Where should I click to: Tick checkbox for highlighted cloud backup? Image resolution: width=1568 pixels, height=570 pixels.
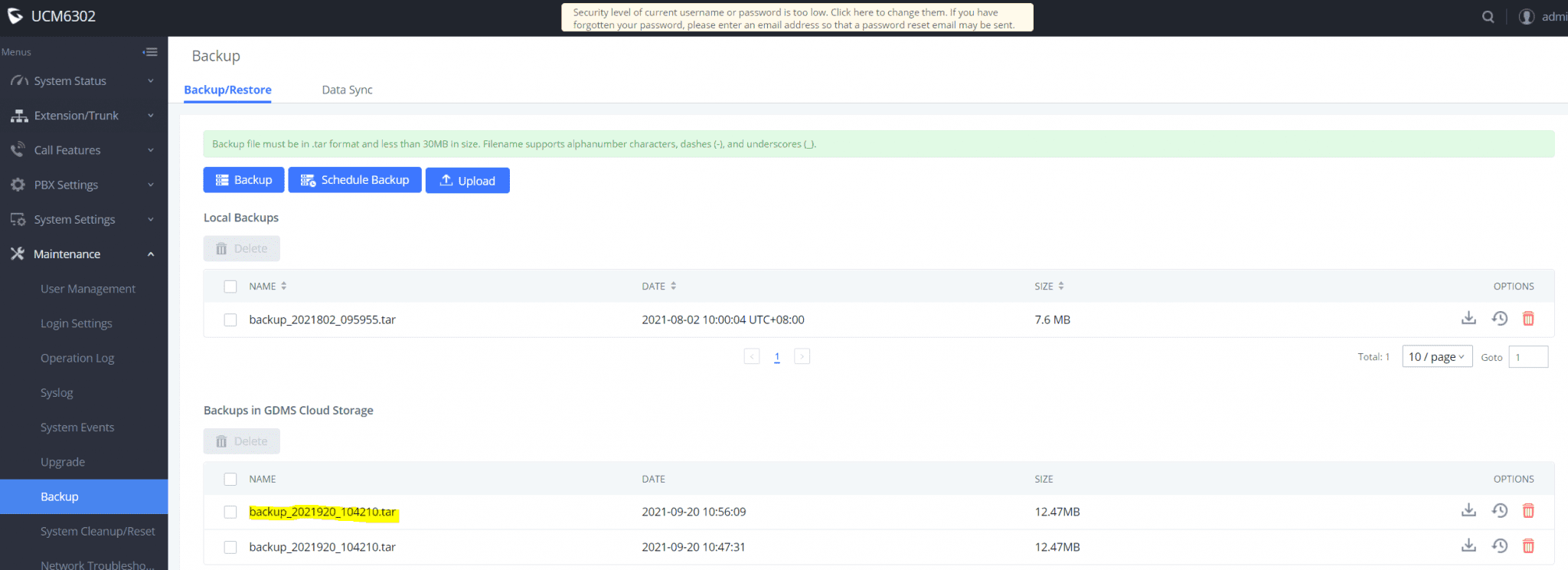[x=230, y=513]
